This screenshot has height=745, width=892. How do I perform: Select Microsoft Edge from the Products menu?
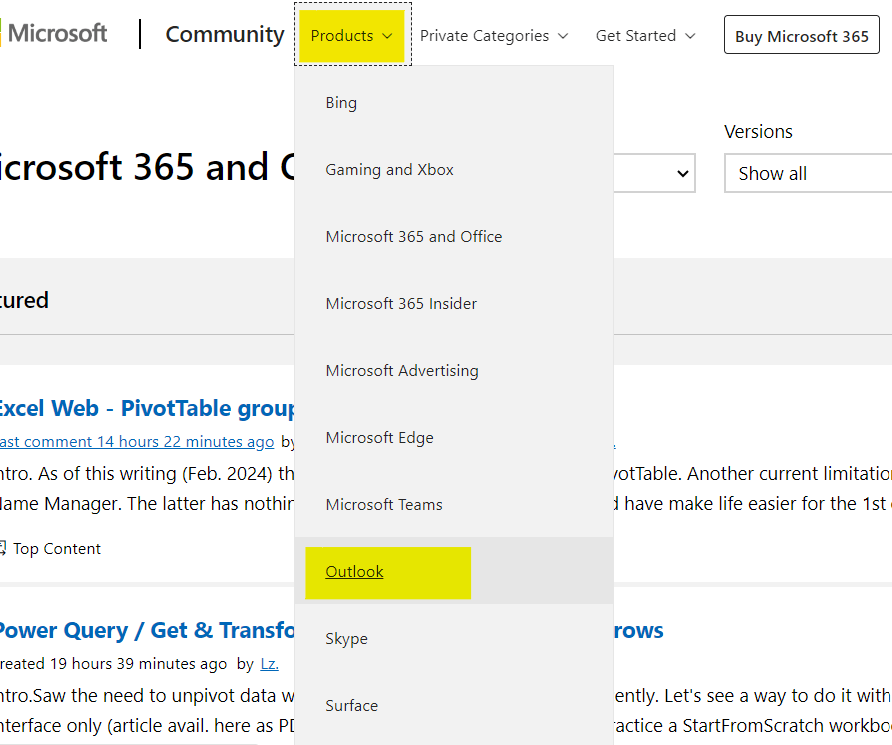(379, 438)
